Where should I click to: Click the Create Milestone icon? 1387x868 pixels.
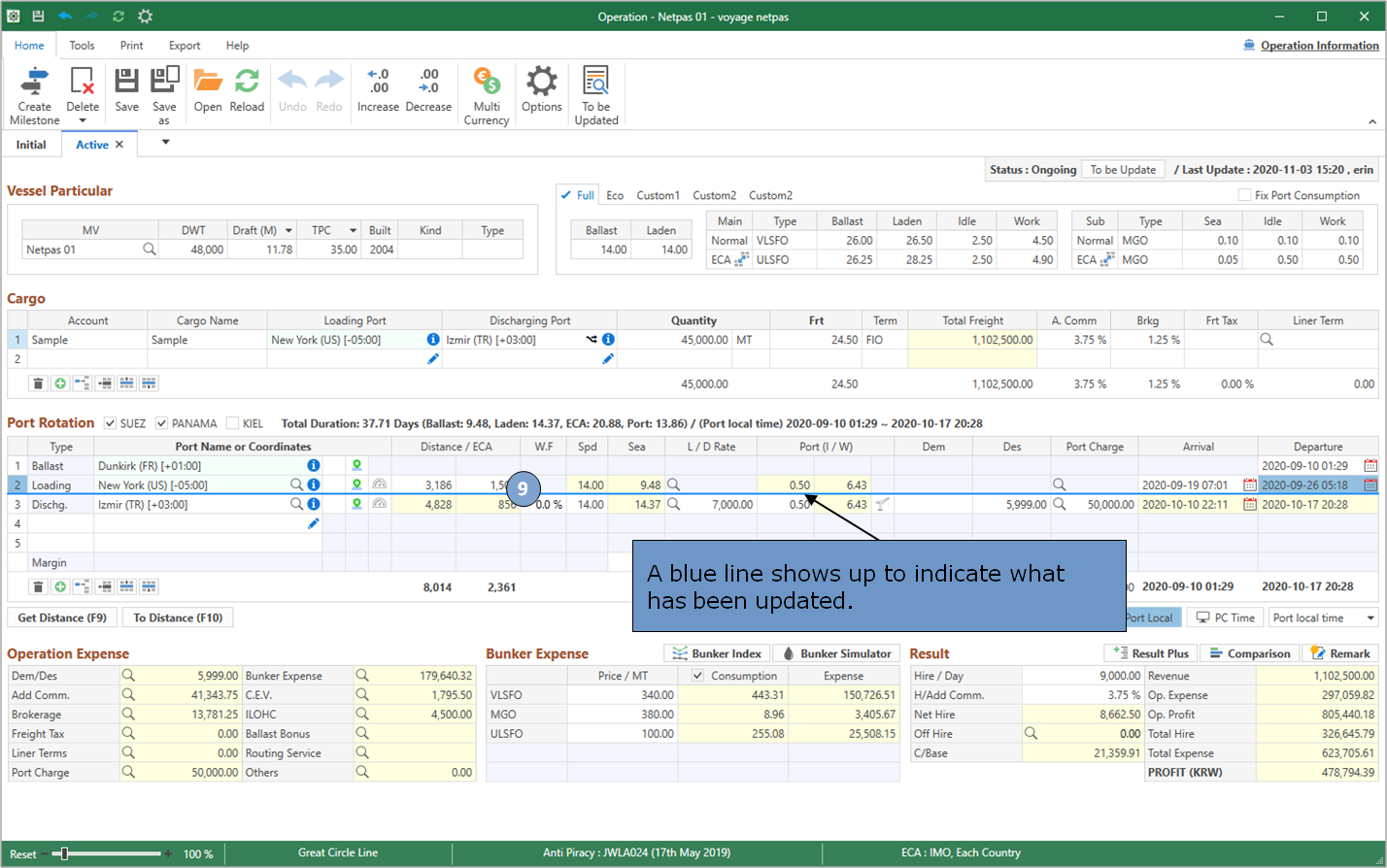coord(35,83)
